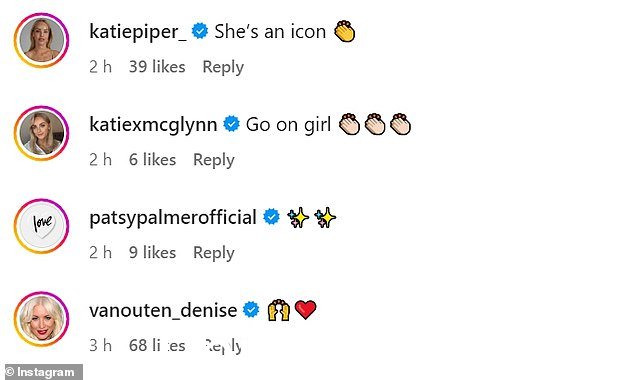Click the katiepiper_ username

[x=138, y=32]
